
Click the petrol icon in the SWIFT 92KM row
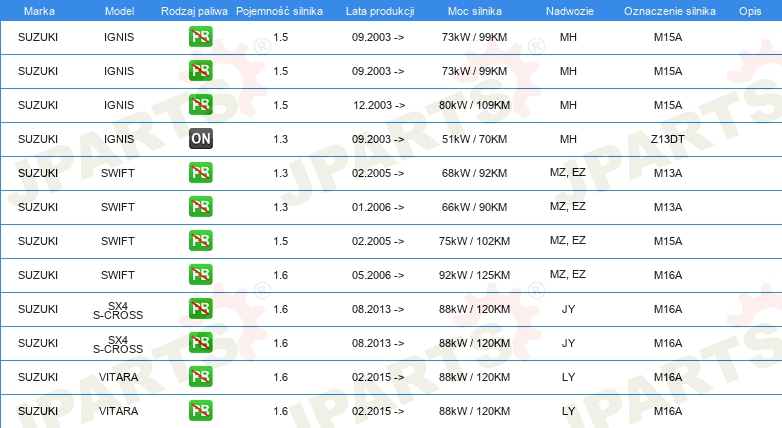pyautogui.click(x=200, y=173)
